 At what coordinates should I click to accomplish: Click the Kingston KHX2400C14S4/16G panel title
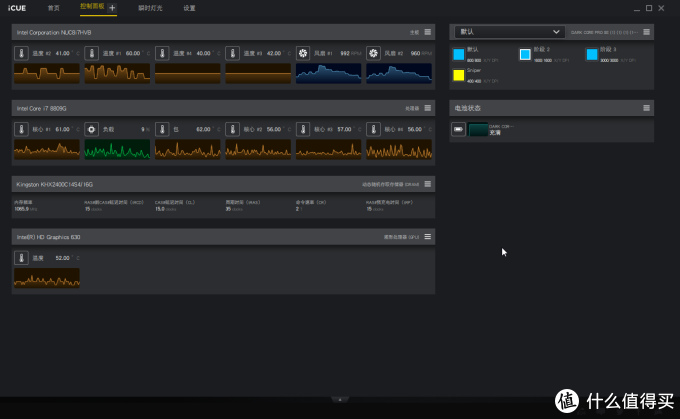55,184
